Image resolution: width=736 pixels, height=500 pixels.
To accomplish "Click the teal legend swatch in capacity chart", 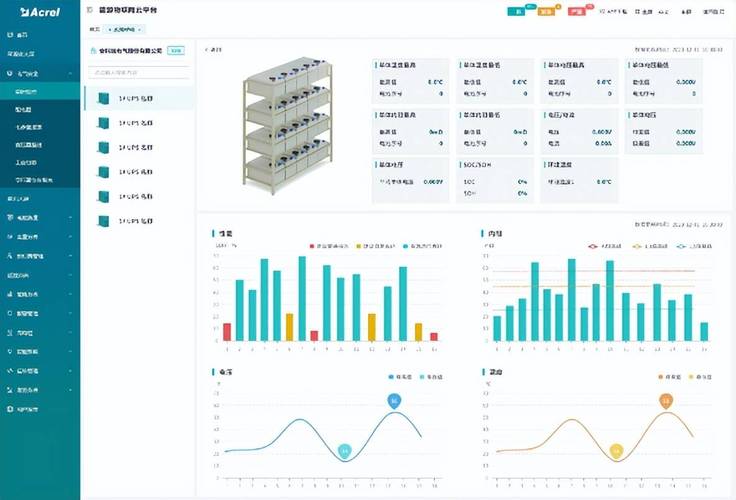I will [406, 246].
